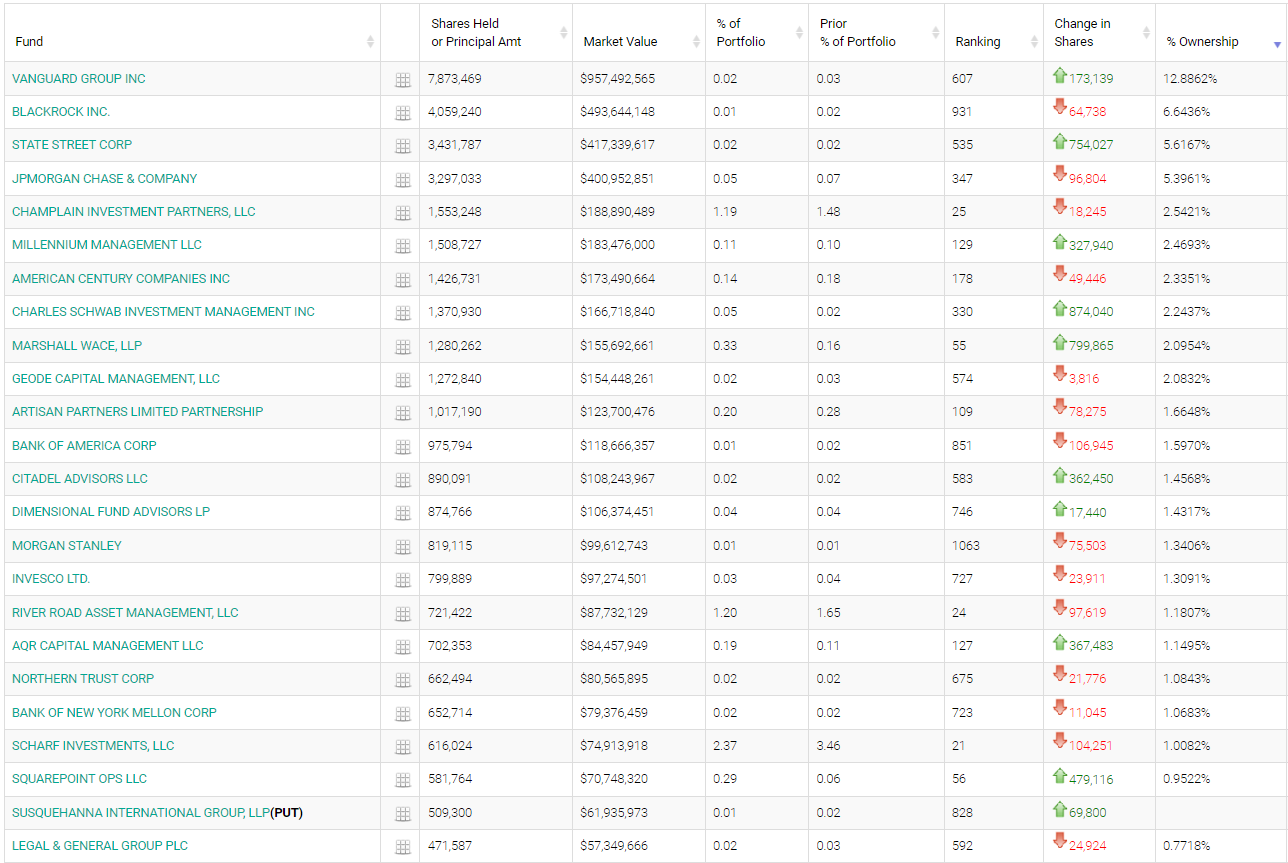Open CITADEL ADVISORS LLC link
This screenshot has height=863, width=1288.
coord(80,479)
